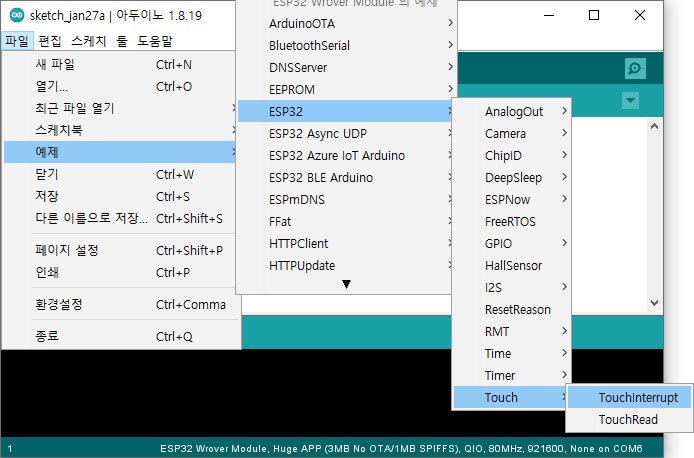
Task: Open the Serial Monitor magnifier icon
Action: (x=635, y=69)
